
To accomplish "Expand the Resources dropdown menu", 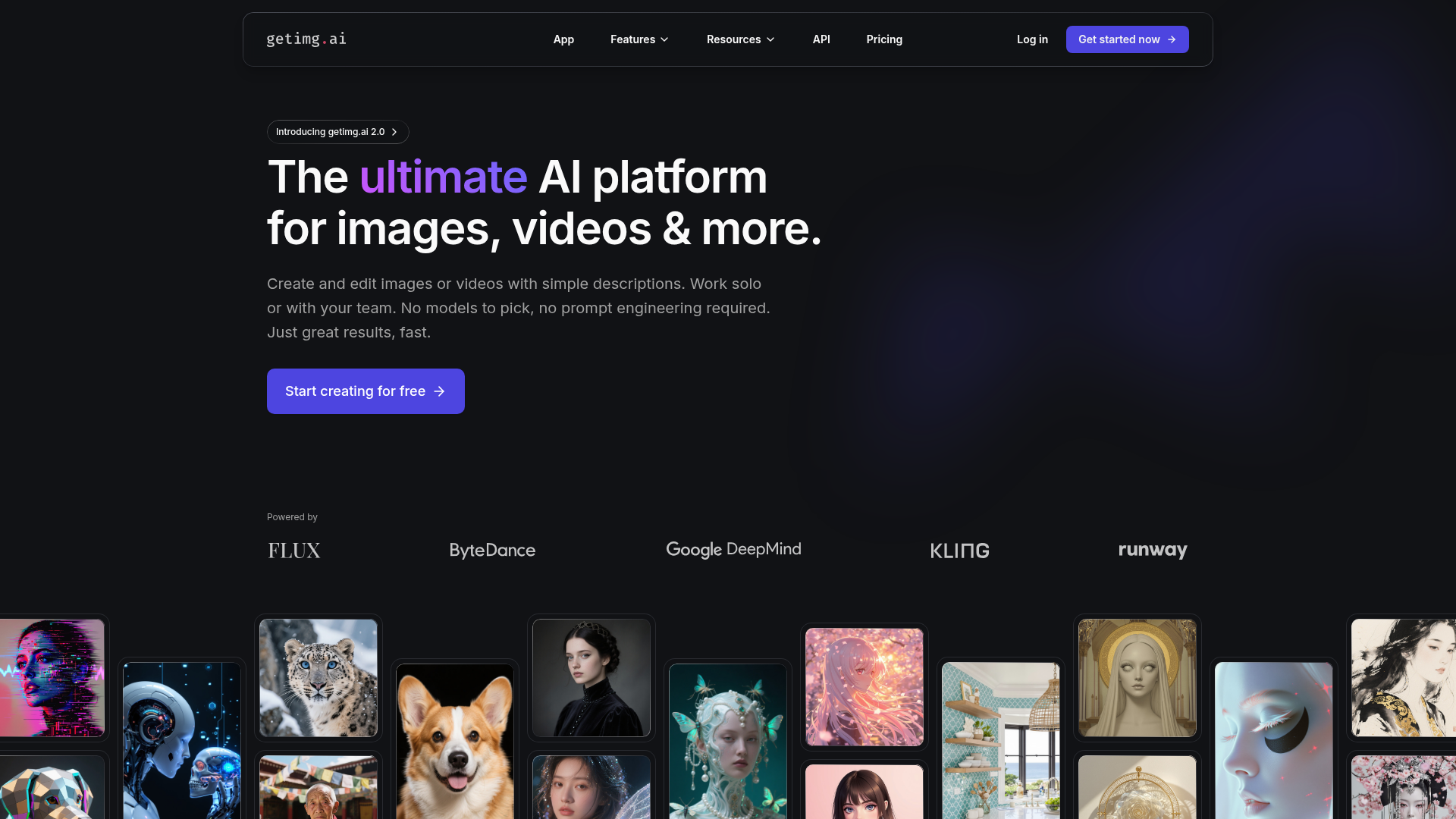I will (740, 39).
